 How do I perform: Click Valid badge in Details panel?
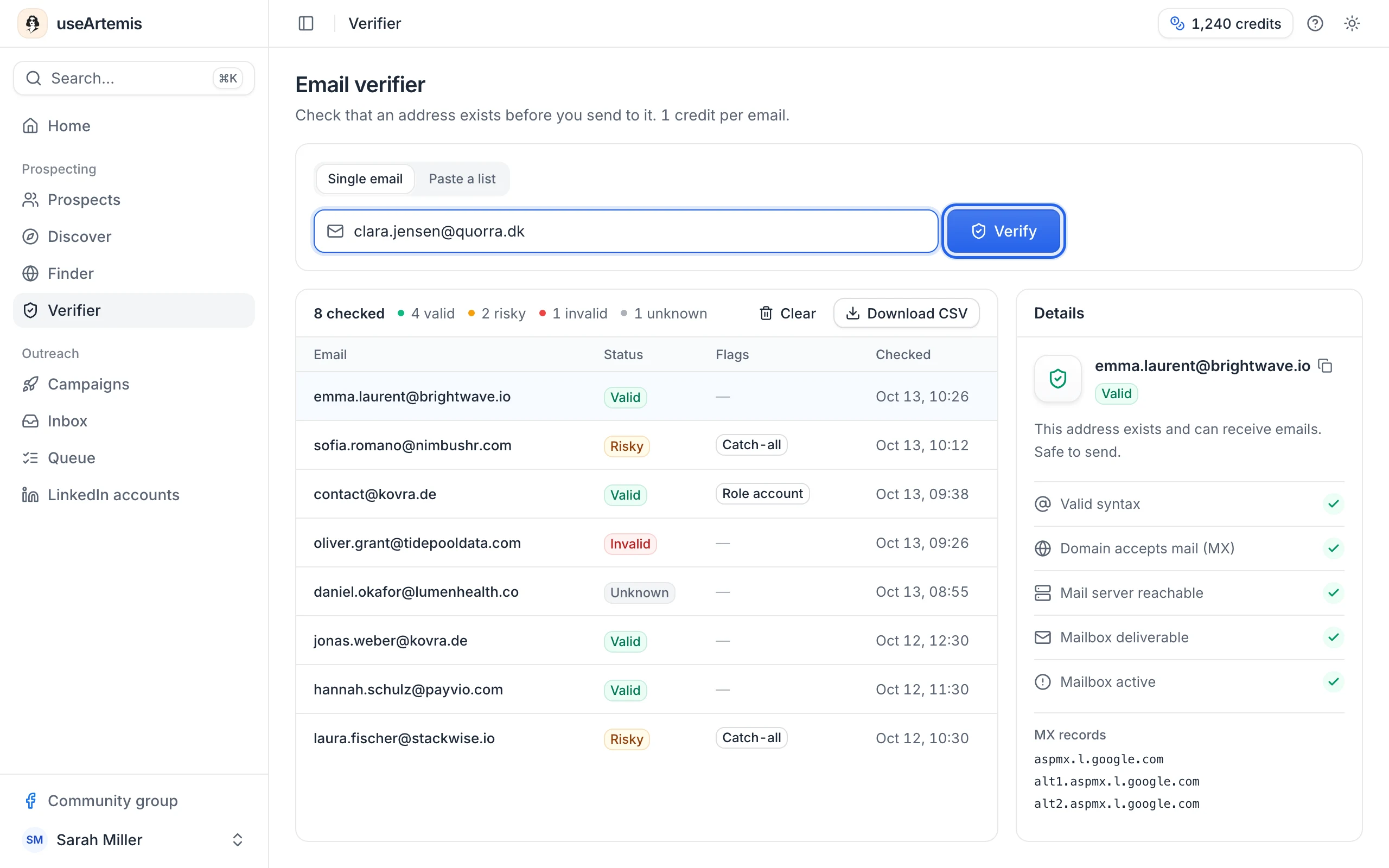[x=1117, y=394]
